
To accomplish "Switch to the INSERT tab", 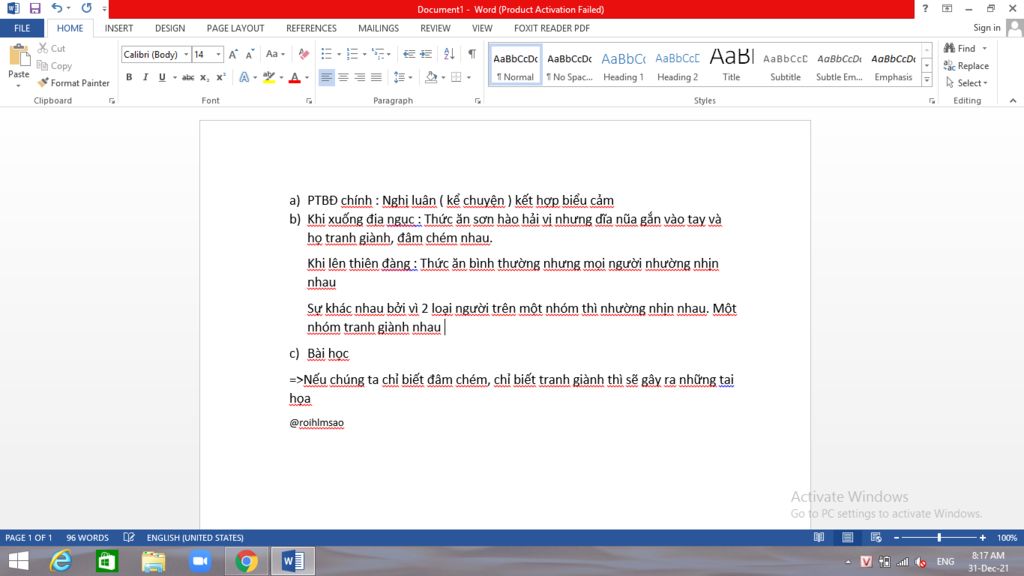I will point(119,28).
